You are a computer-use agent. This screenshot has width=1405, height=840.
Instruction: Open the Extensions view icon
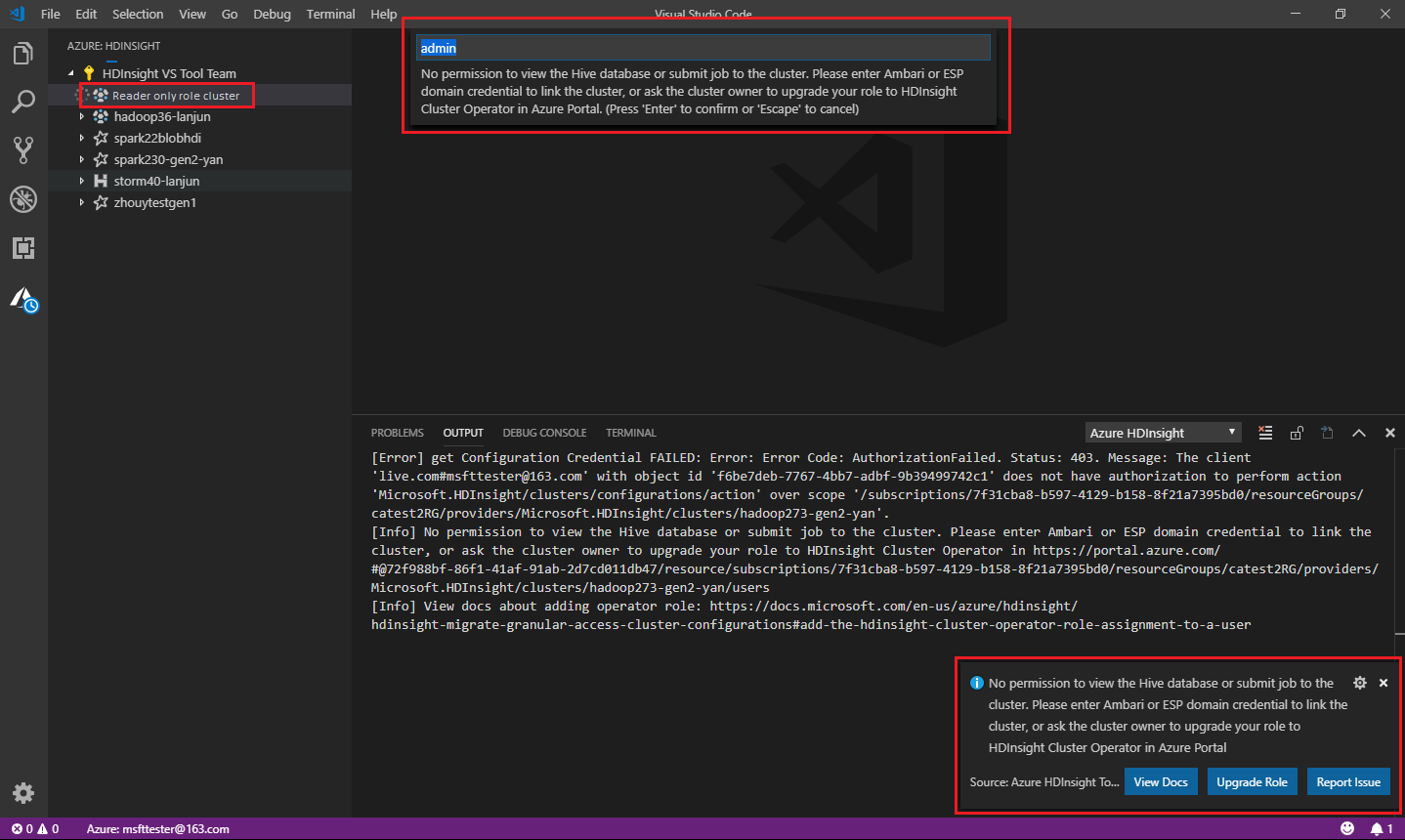(23, 248)
